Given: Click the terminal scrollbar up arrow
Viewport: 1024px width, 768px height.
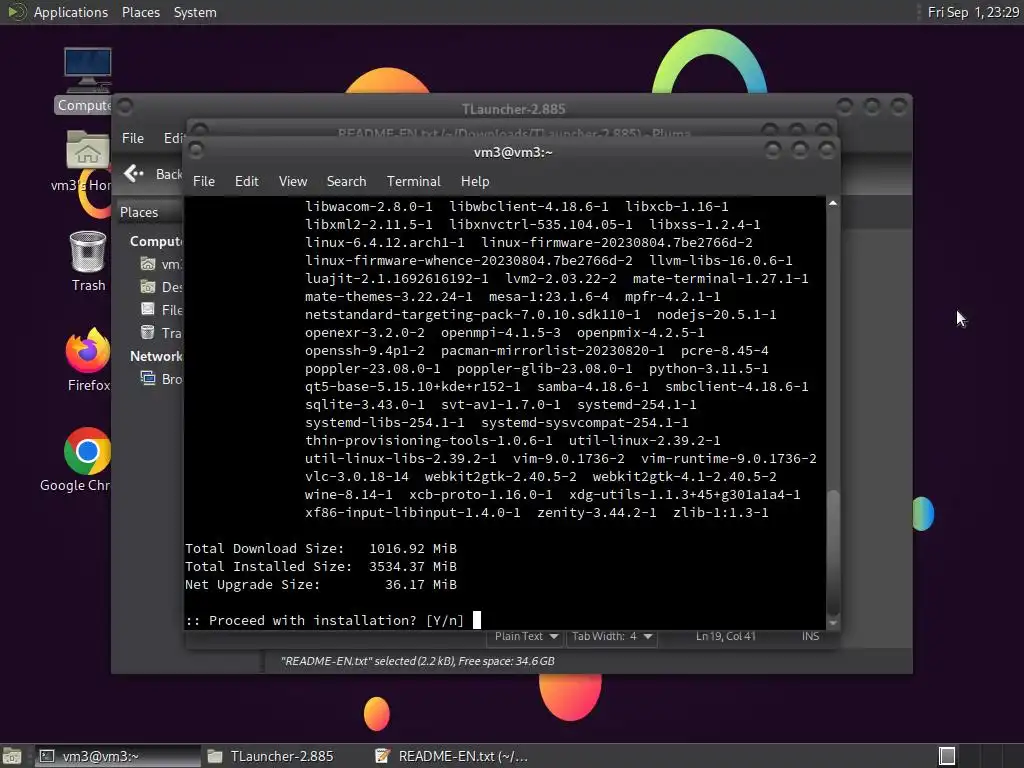Looking at the screenshot, I should [833, 204].
